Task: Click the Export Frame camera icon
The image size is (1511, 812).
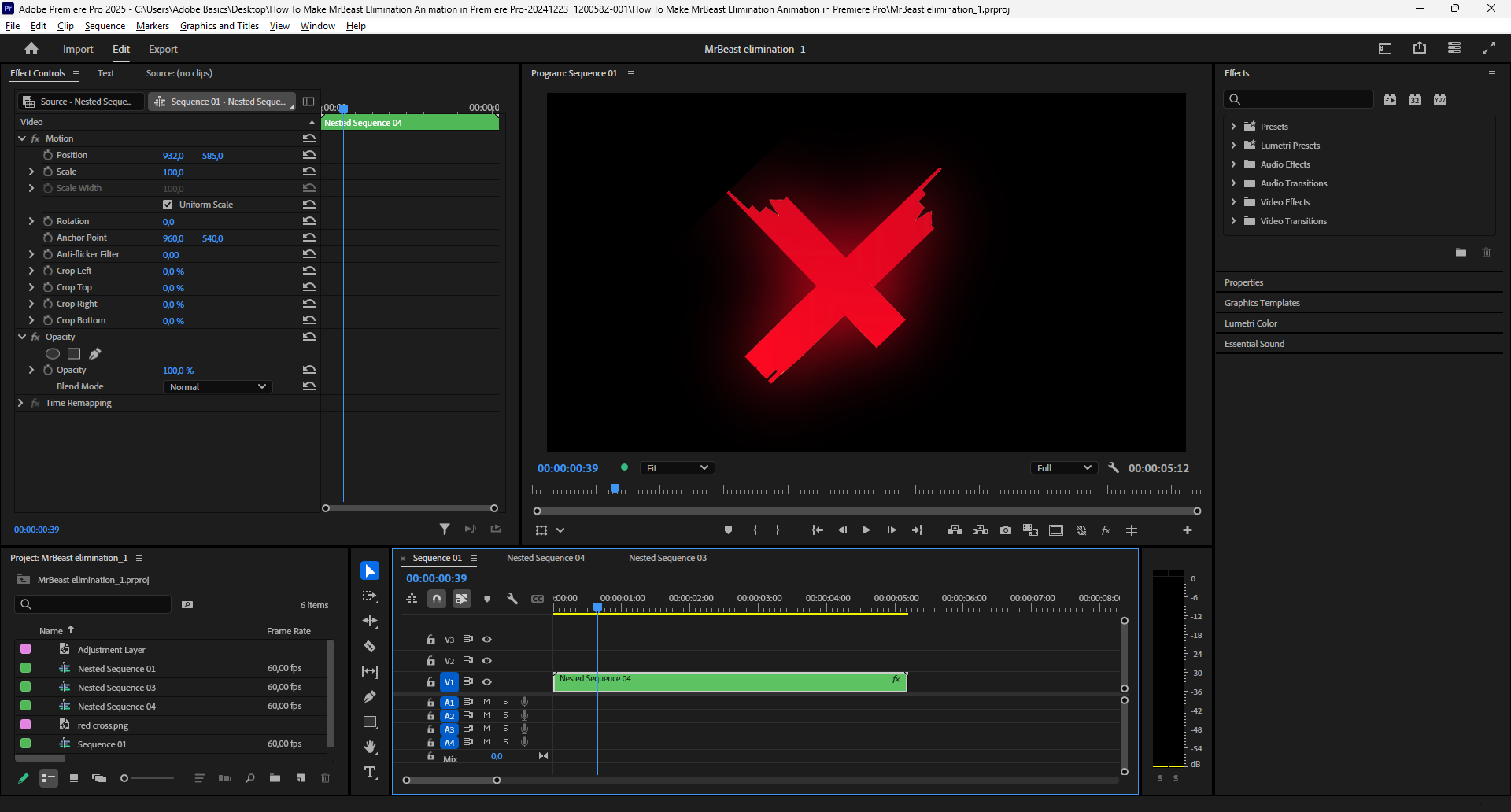Action: pyautogui.click(x=1006, y=530)
